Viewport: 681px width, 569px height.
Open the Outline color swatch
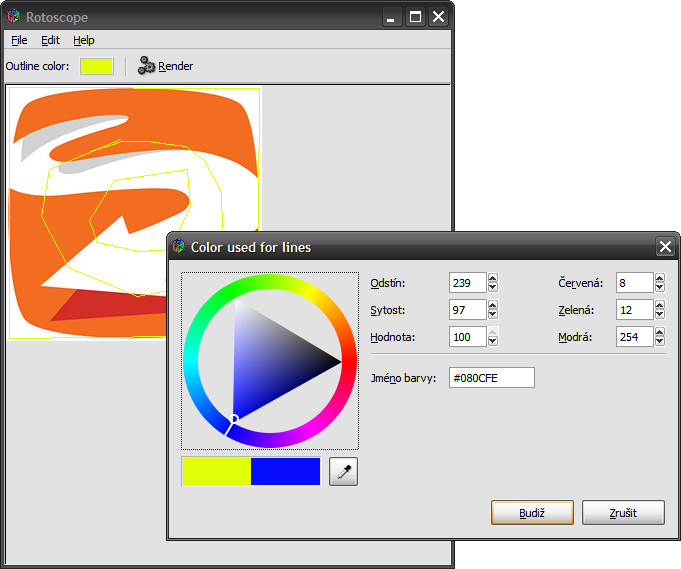click(x=96, y=66)
